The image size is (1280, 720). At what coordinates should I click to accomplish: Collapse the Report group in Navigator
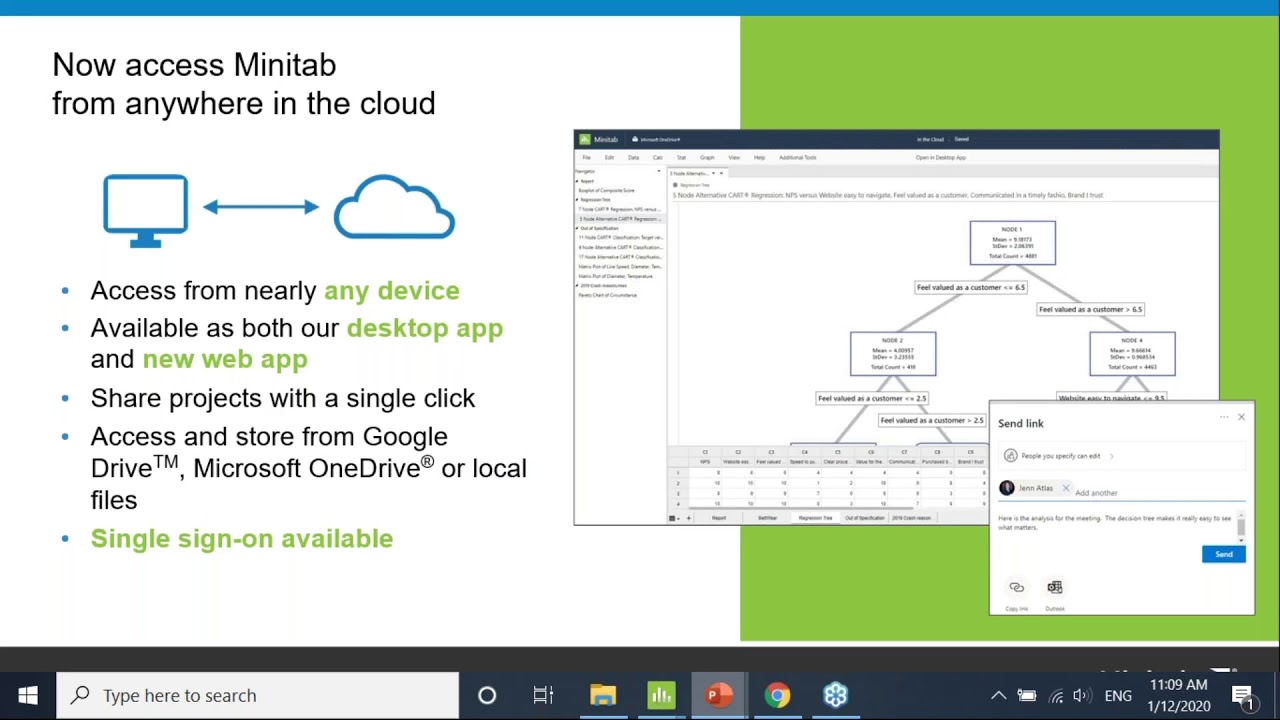pos(577,181)
